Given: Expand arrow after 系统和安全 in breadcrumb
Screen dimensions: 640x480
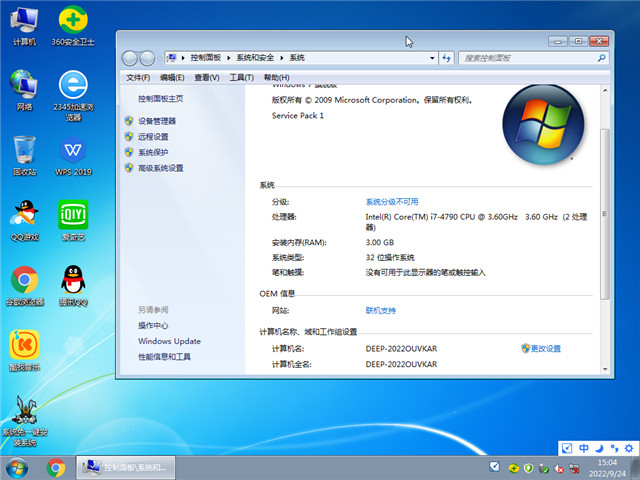Looking at the screenshot, I should 282,58.
